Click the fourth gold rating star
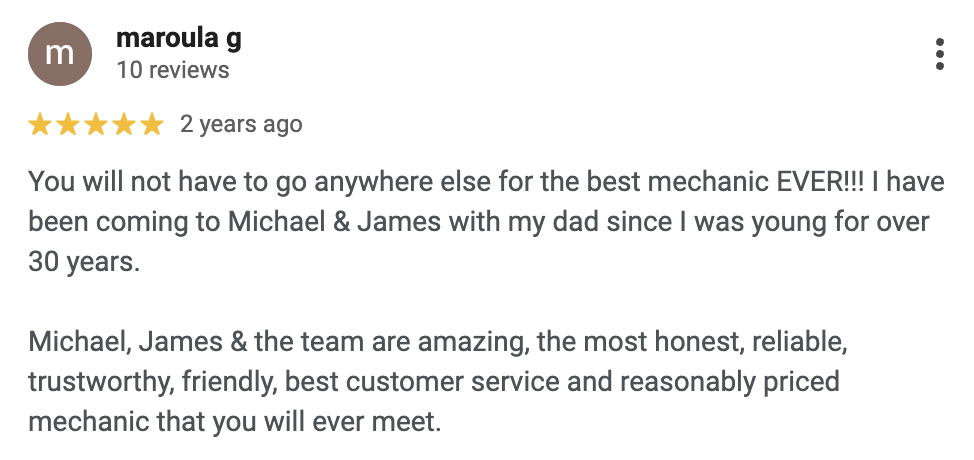Viewport: 974px width, 460px height. (124, 125)
